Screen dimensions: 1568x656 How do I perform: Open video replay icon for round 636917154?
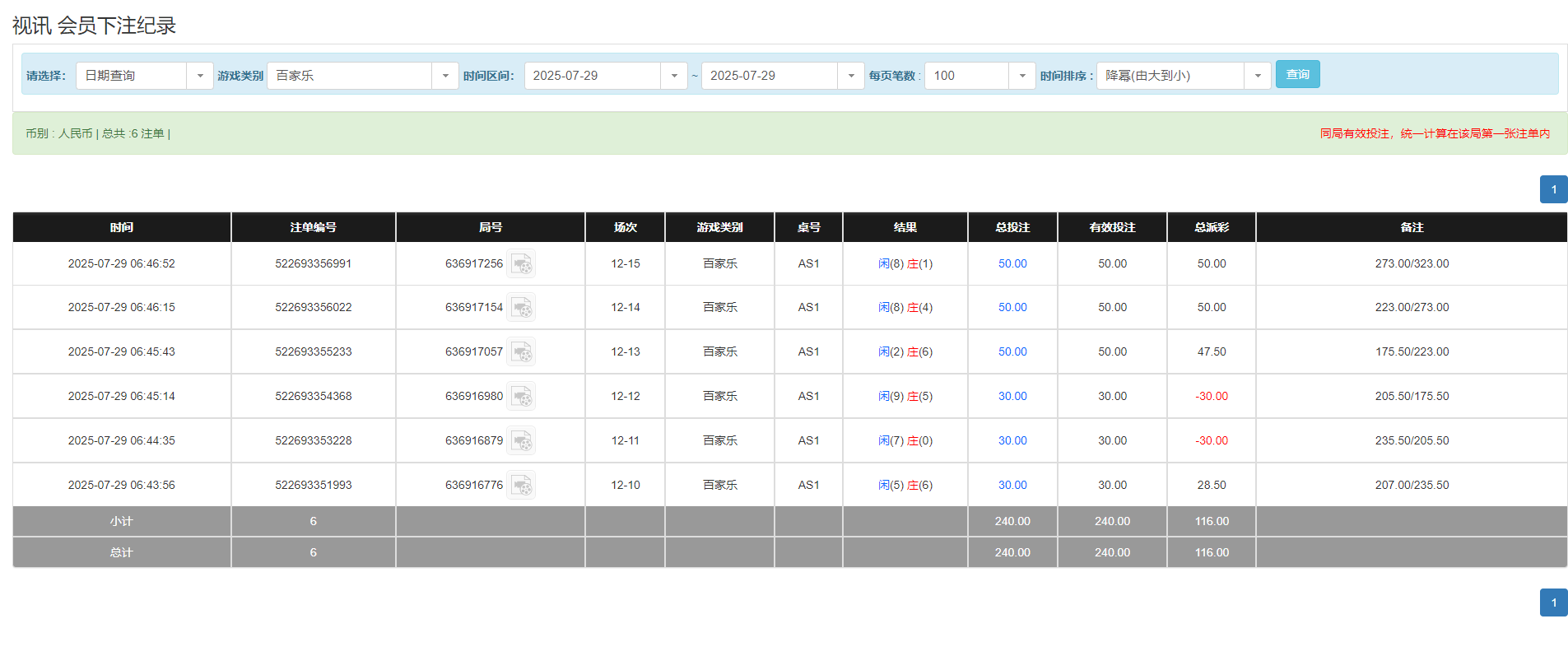click(521, 308)
